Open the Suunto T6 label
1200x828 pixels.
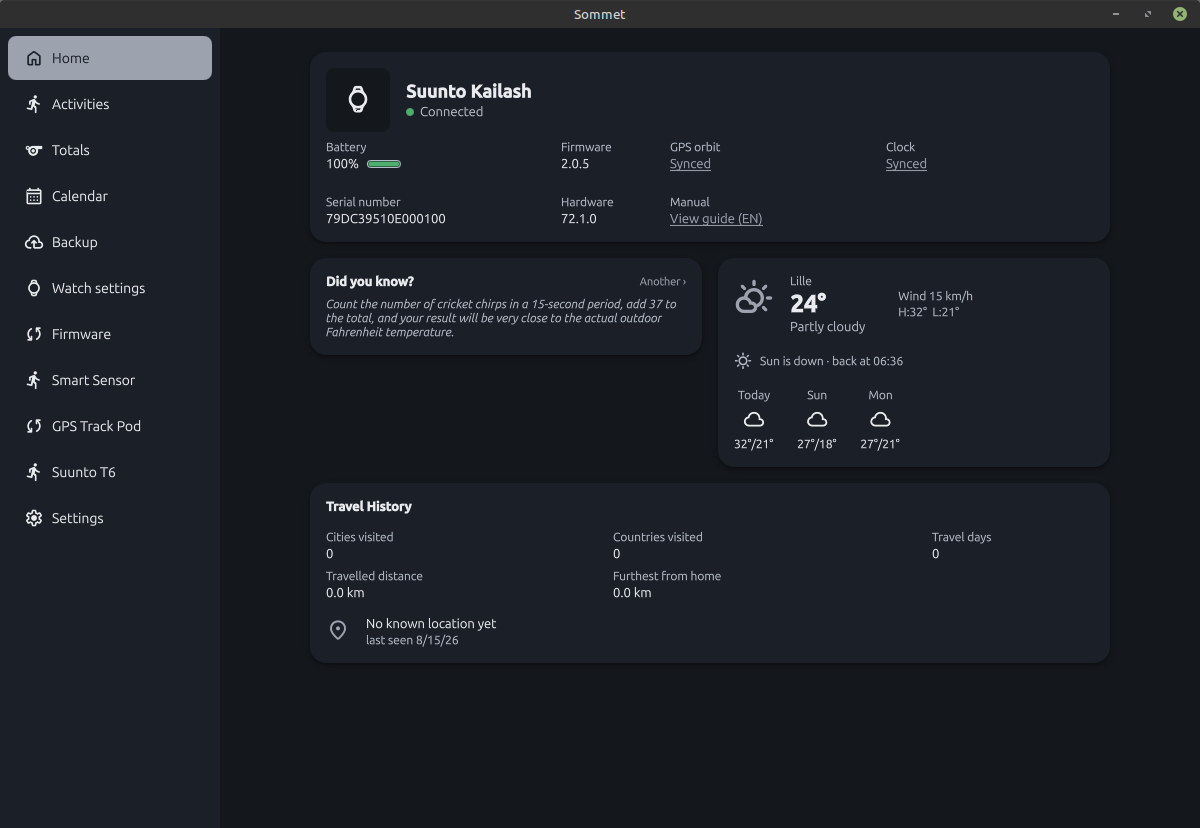click(x=84, y=472)
